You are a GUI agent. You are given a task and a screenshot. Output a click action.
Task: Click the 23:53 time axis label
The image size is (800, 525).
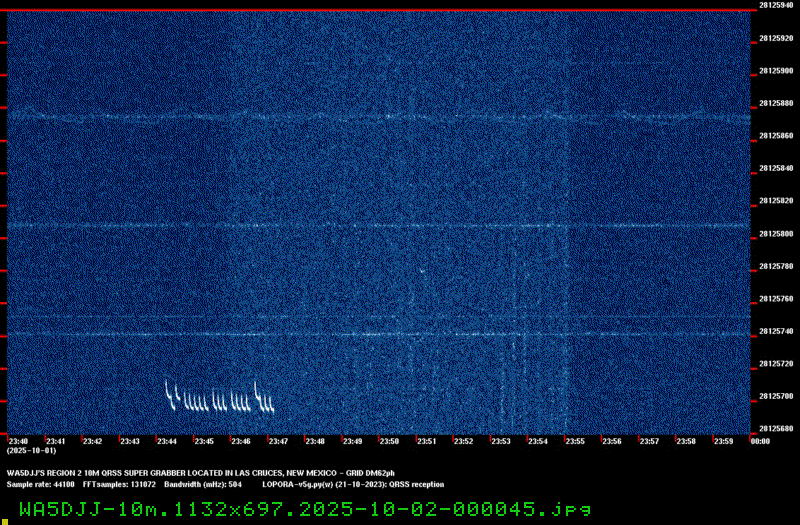tap(501, 441)
